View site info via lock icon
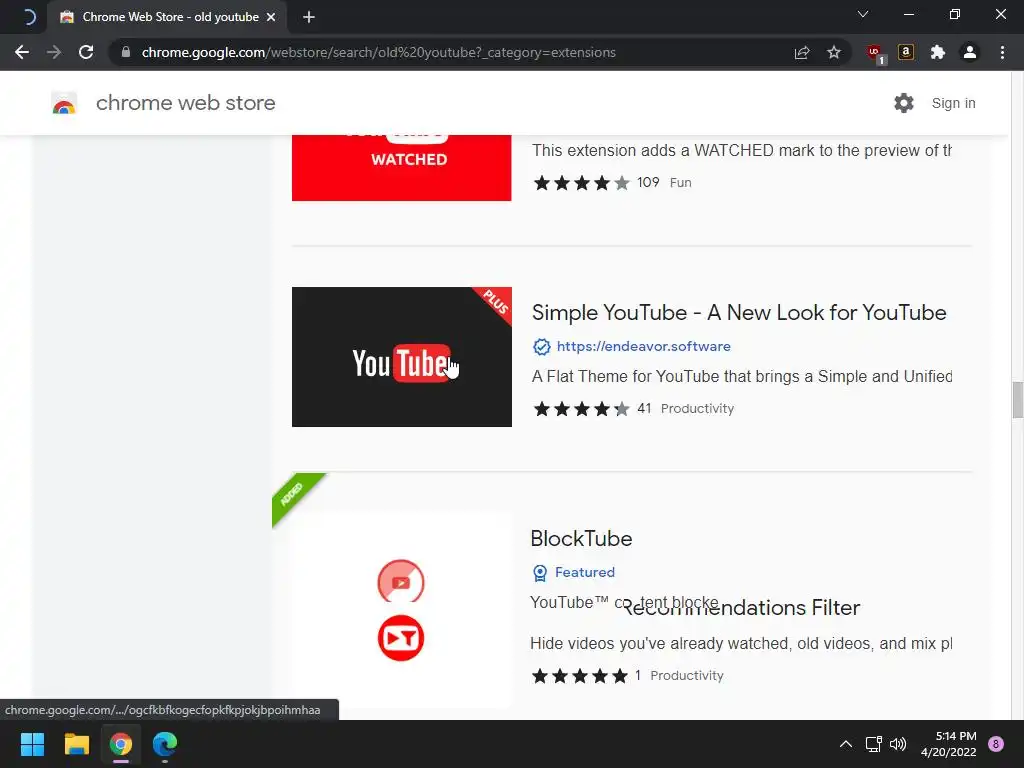Viewport: 1024px width, 768px height. (x=126, y=52)
